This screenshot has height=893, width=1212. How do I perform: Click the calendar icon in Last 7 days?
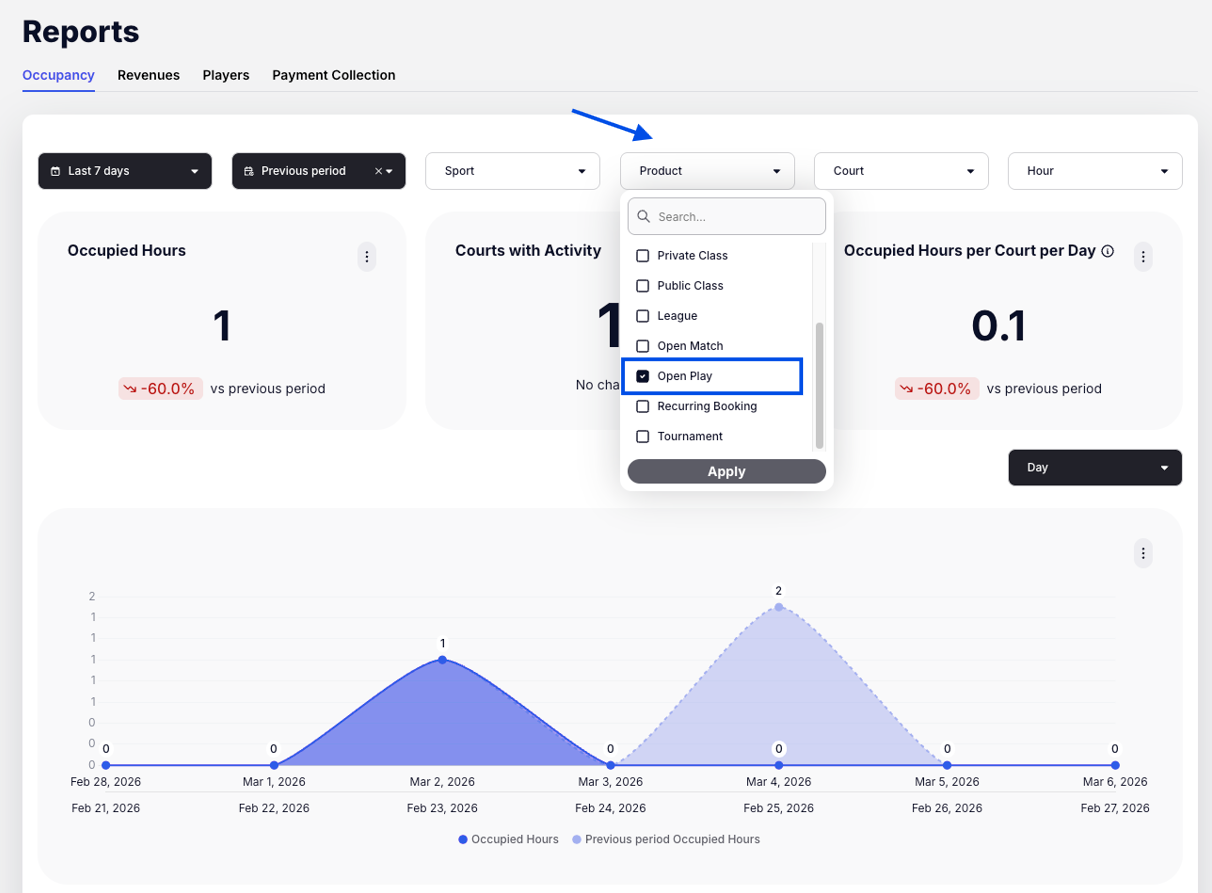click(56, 171)
